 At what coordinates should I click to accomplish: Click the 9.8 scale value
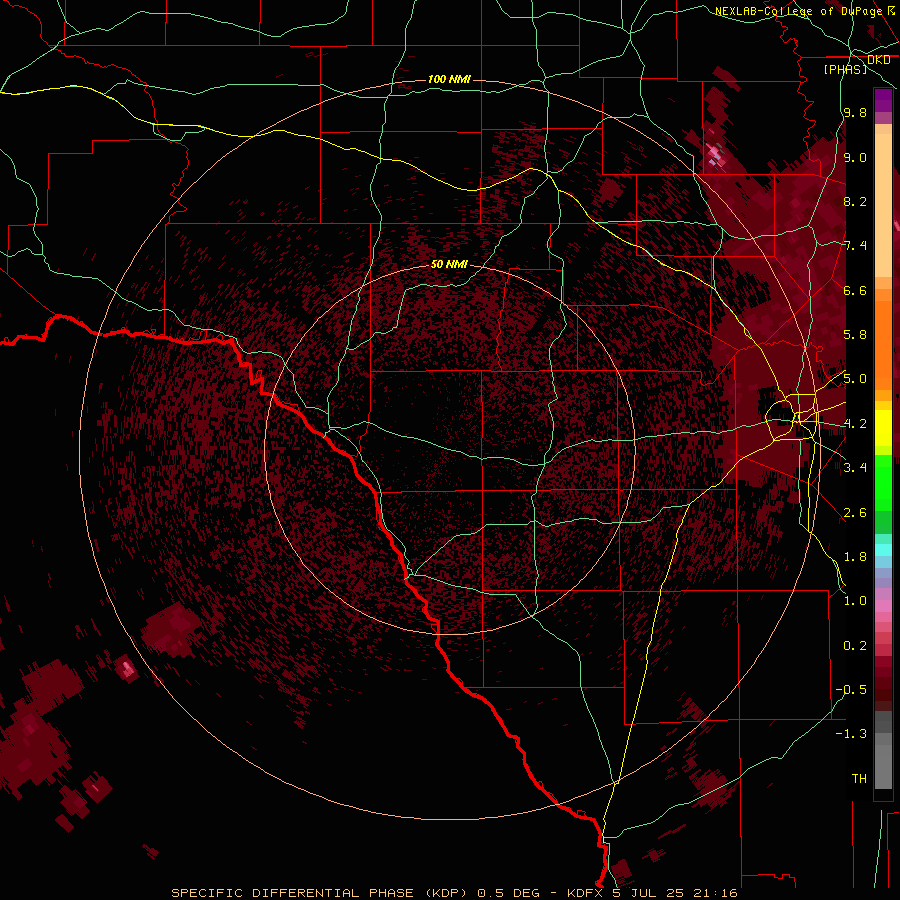(855, 113)
